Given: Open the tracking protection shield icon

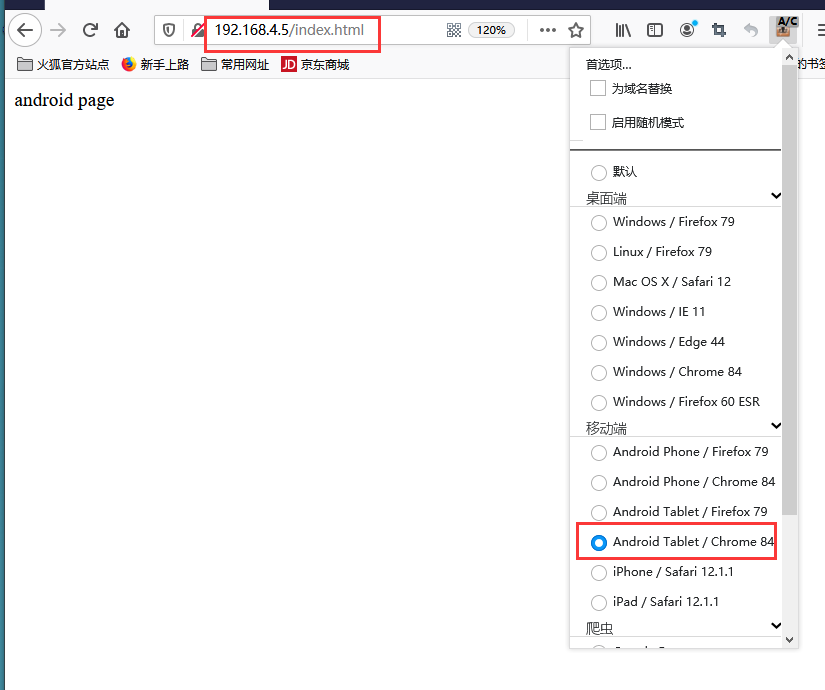Looking at the screenshot, I should 169,31.
